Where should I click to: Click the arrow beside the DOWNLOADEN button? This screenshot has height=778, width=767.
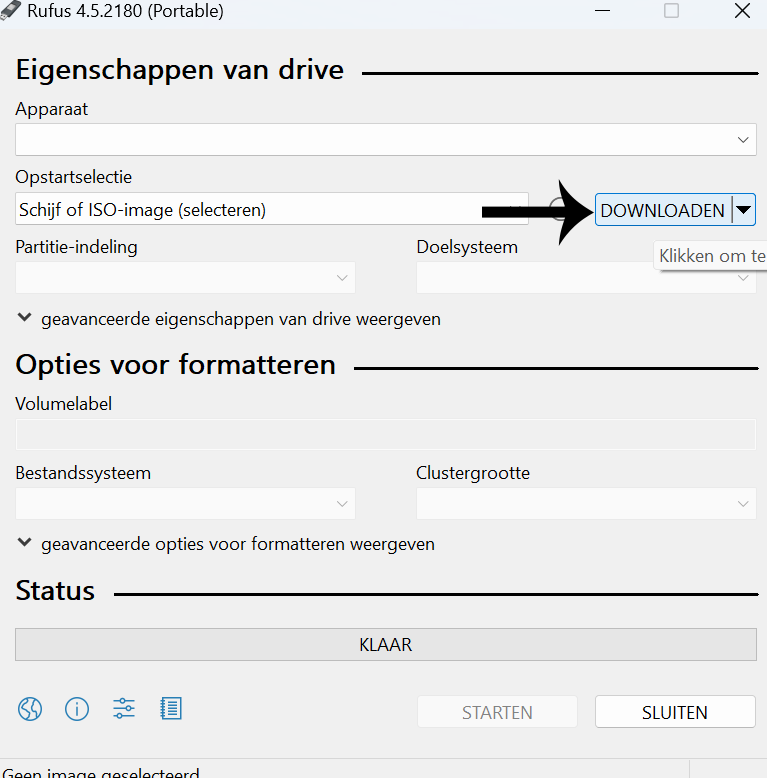[743, 210]
